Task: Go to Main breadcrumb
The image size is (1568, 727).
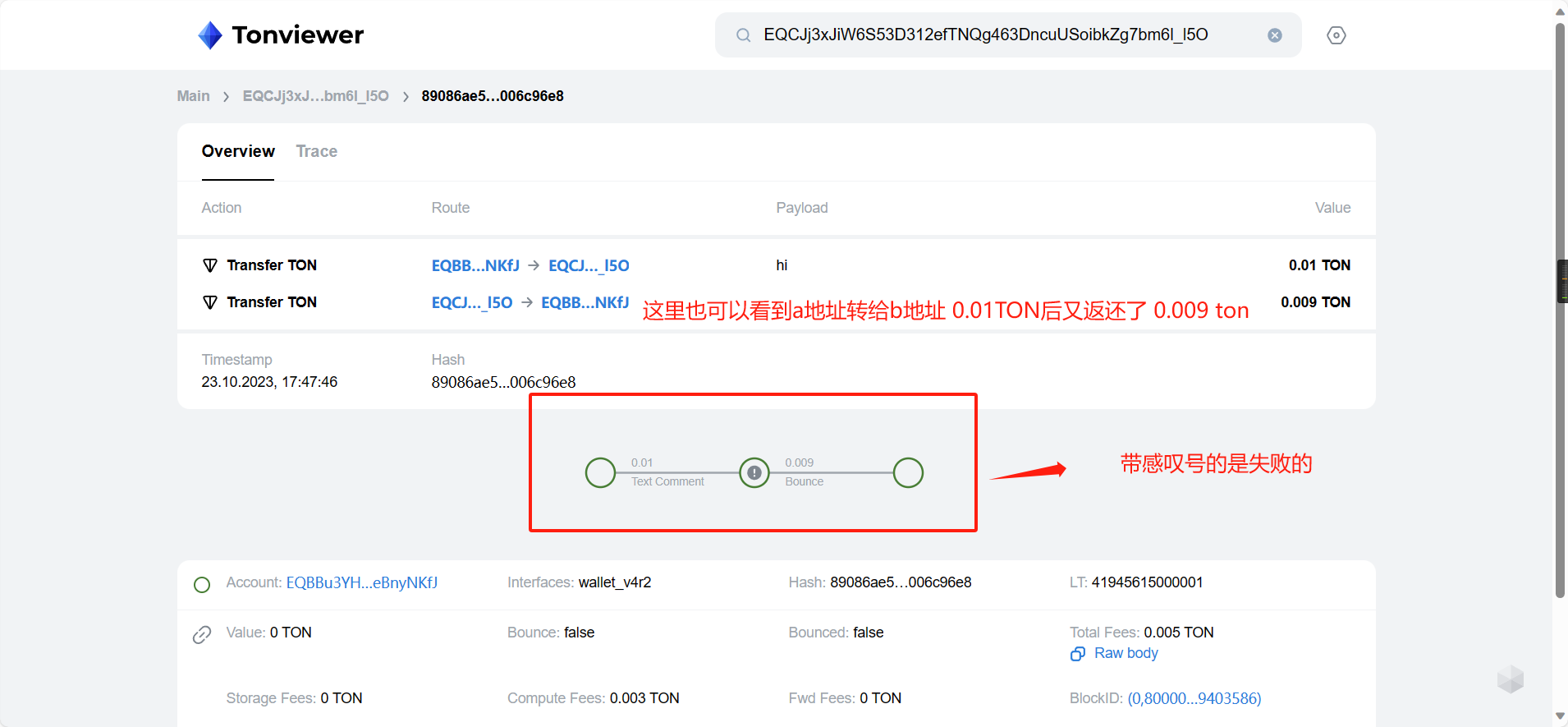Action: pos(193,96)
